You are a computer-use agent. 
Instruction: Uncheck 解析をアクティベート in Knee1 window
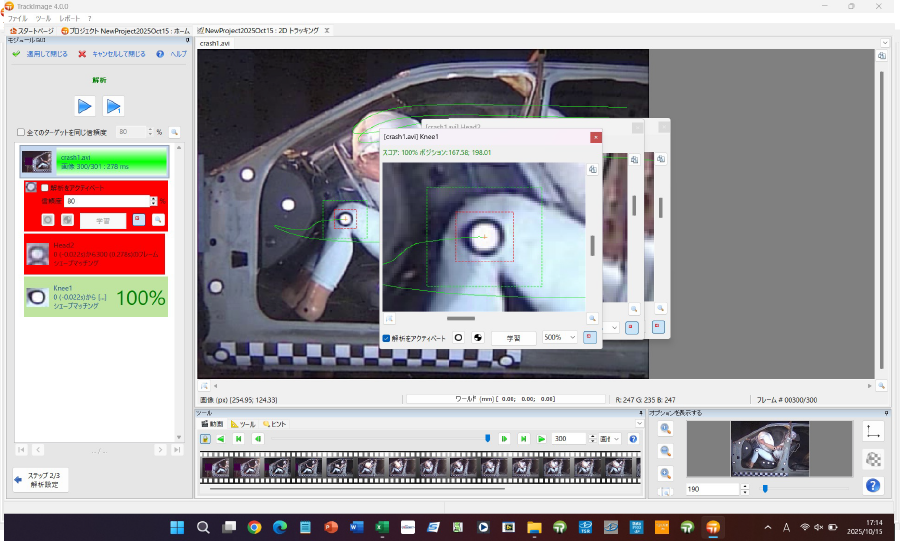click(388, 338)
